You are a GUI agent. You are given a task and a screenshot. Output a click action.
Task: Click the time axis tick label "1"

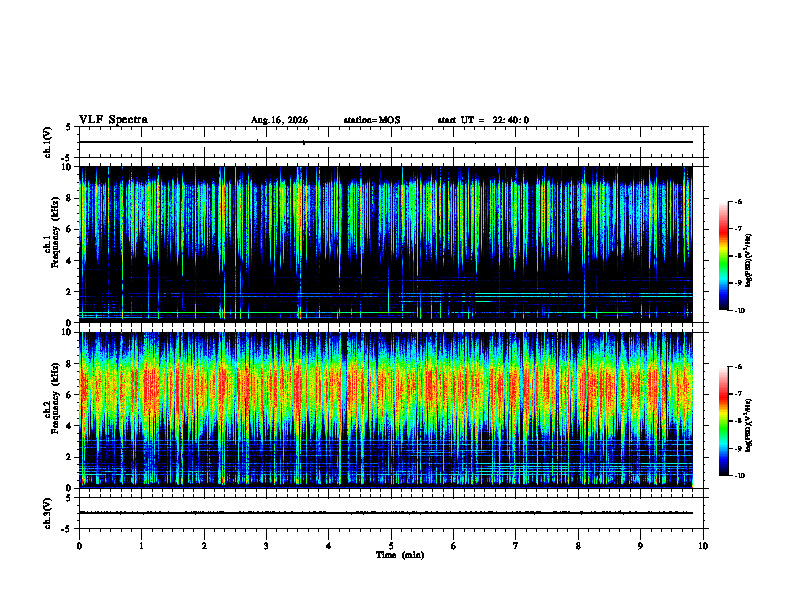tap(141, 546)
